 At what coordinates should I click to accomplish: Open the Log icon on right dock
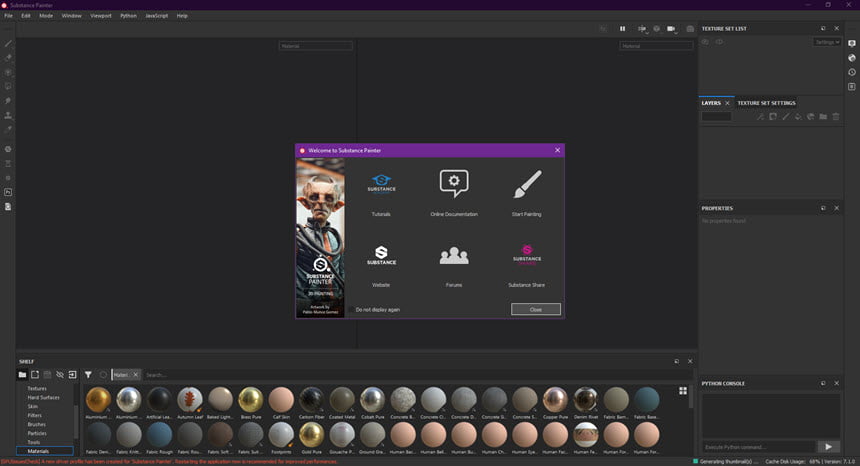[852, 87]
